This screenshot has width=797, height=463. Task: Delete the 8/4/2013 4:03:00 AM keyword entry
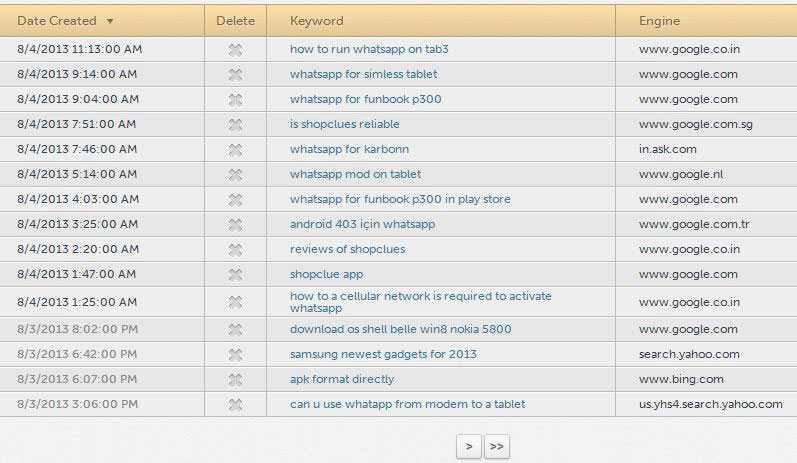[235, 200]
